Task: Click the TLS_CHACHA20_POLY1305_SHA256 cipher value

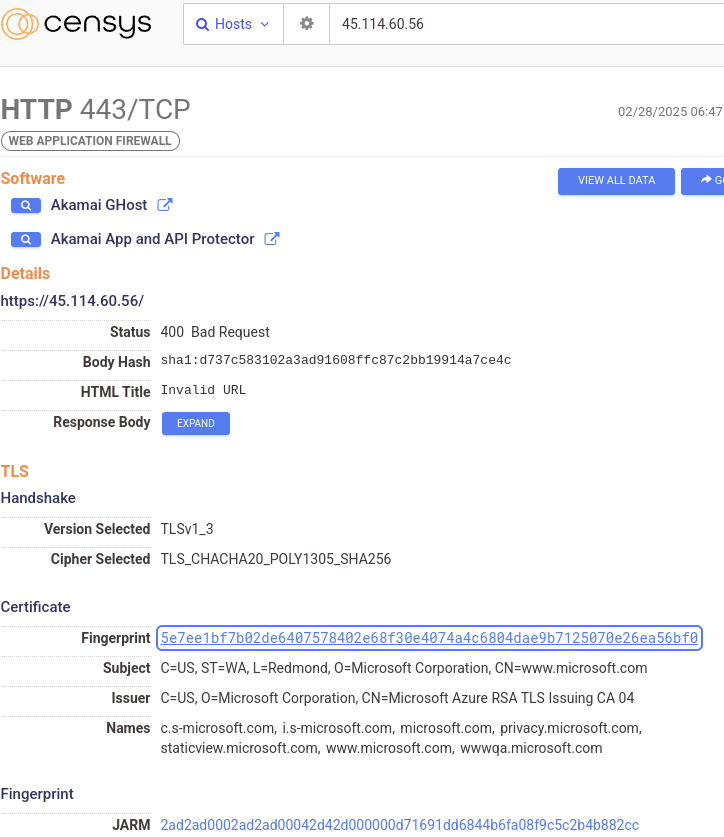Action: coord(275,559)
